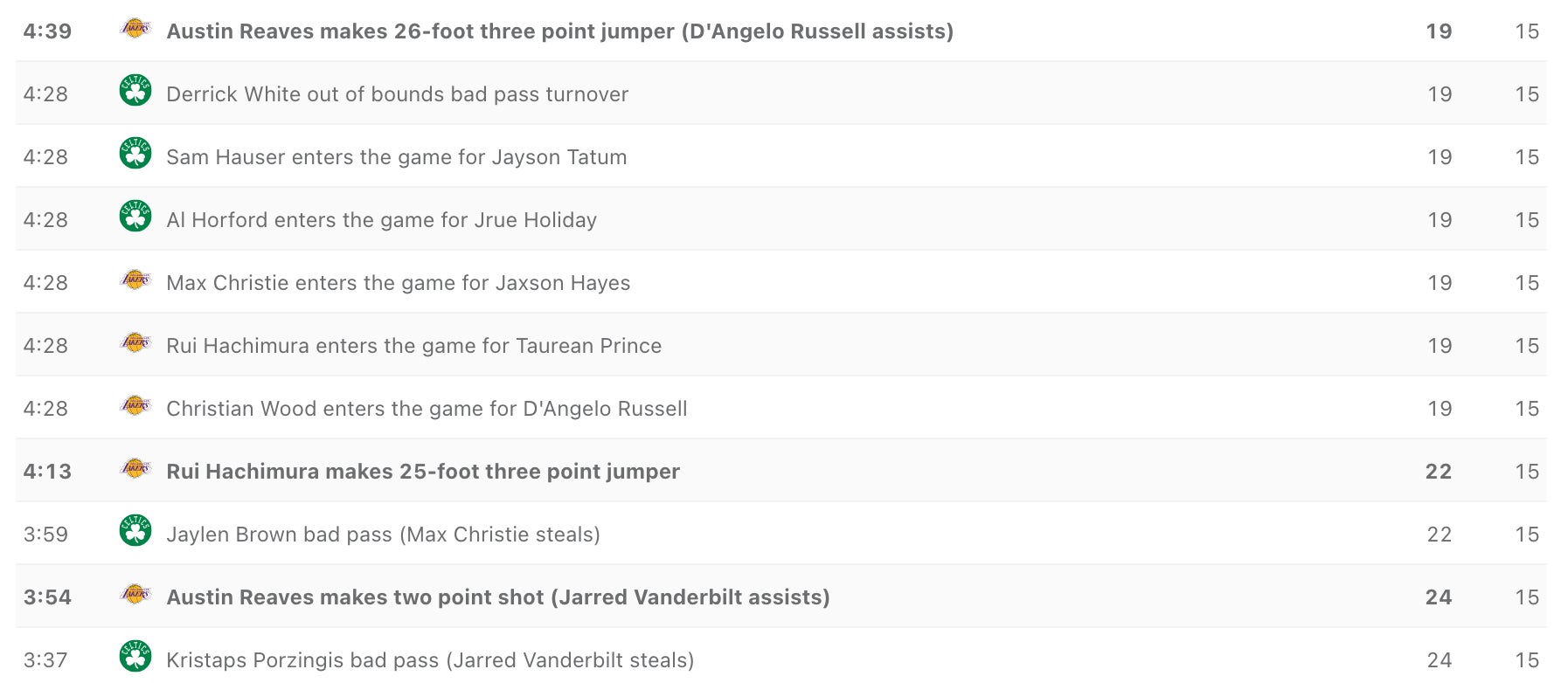Click the Celtics logo on the Kristaps Porzingis bad pass row
Image resolution: width=1568 pixels, height=683 pixels.
click(135, 657)
